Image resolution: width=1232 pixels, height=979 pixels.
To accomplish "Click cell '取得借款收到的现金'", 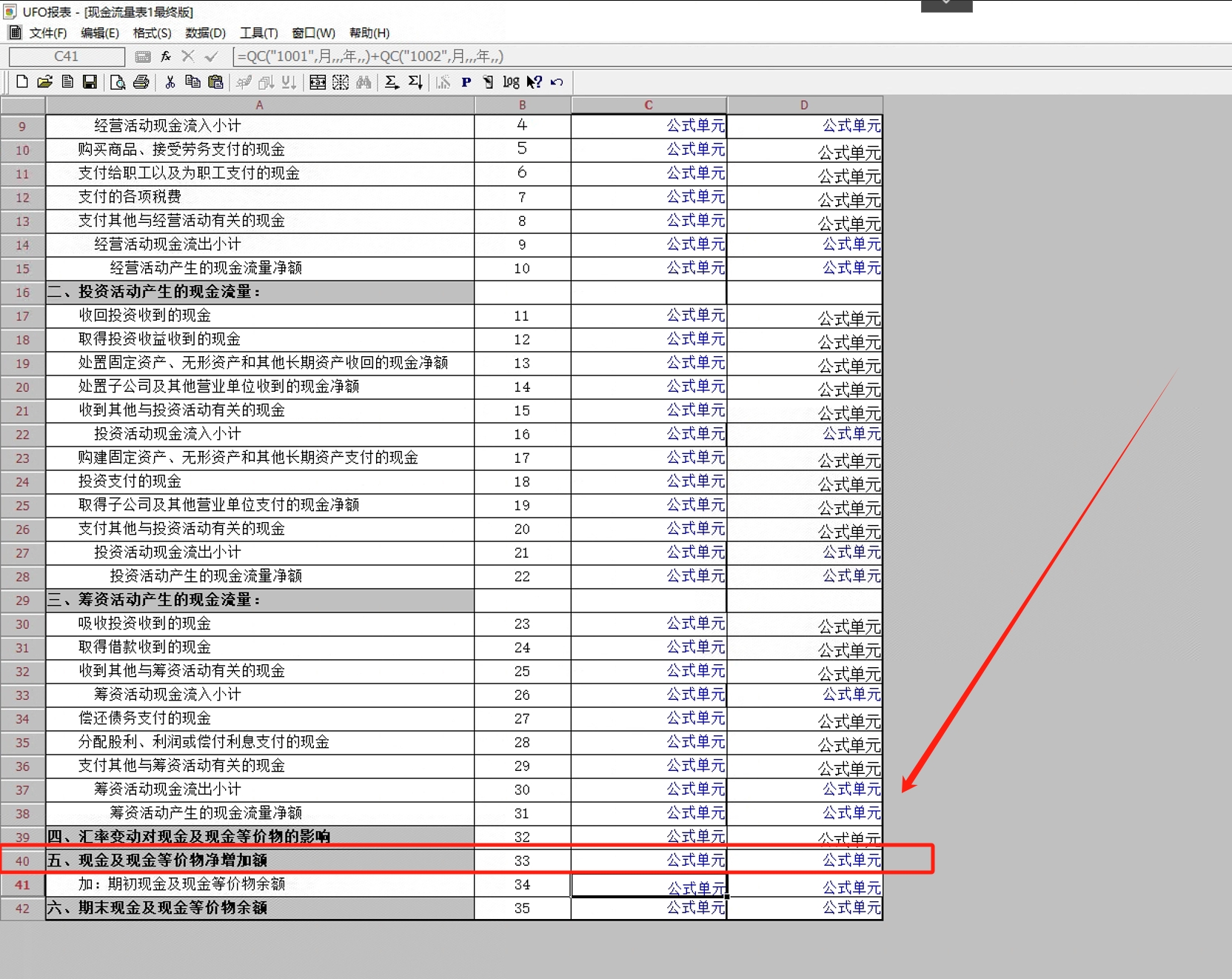I will pyautogui.click(x=260, y=647).
